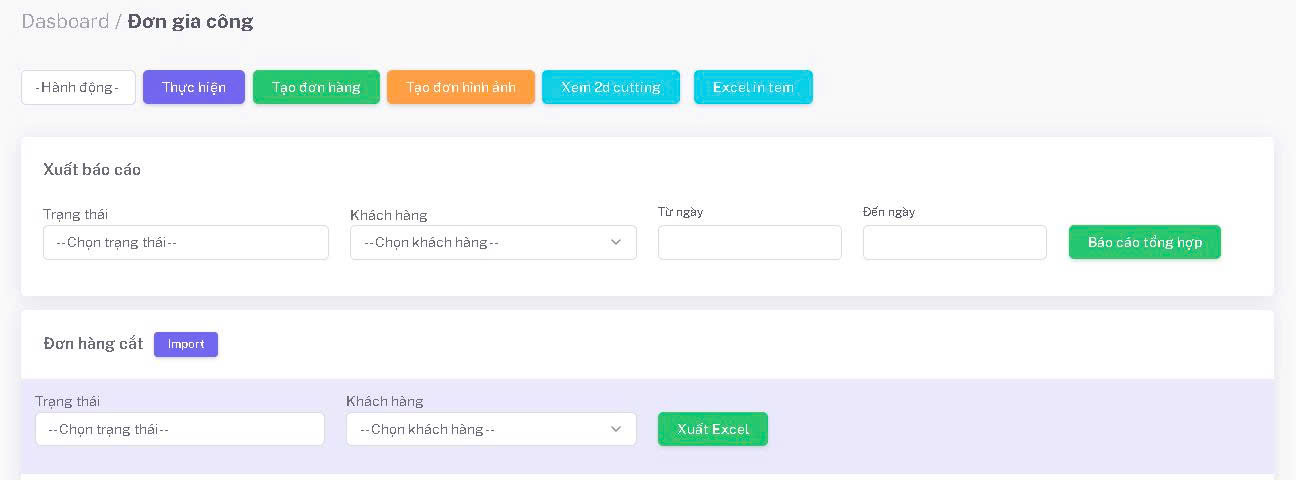Viewport: 1296px width, 480px height.
Task: Click the Từ ngày field label
Action: click(680, 212)
